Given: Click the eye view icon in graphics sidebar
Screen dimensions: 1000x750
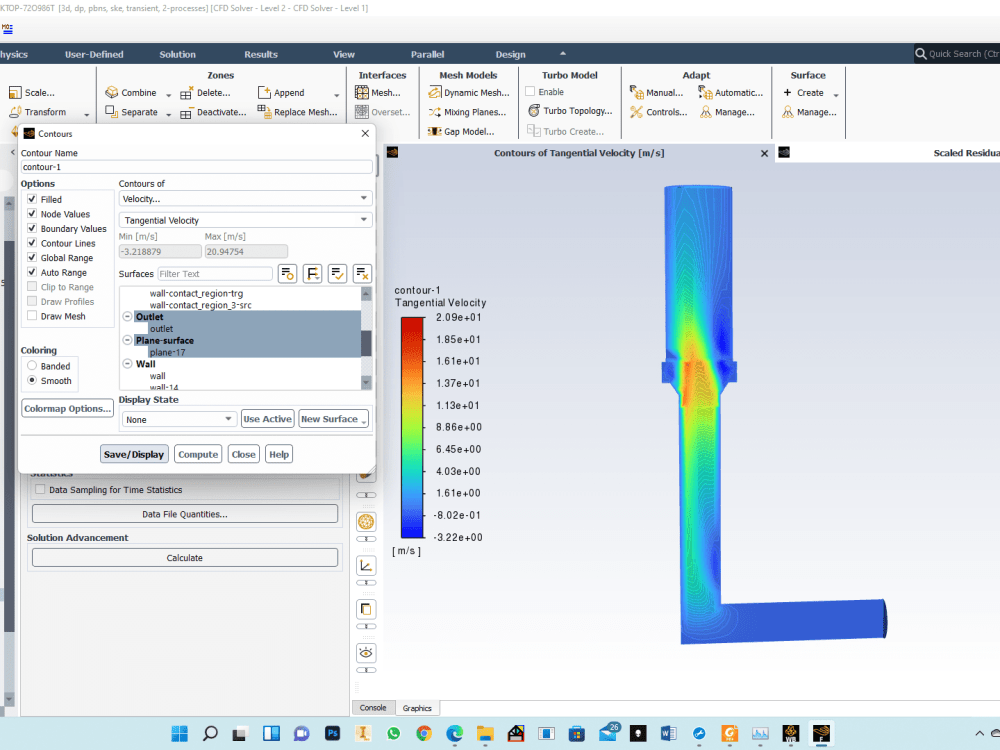Looking at the screenshot, I should (x=365, y=652).
